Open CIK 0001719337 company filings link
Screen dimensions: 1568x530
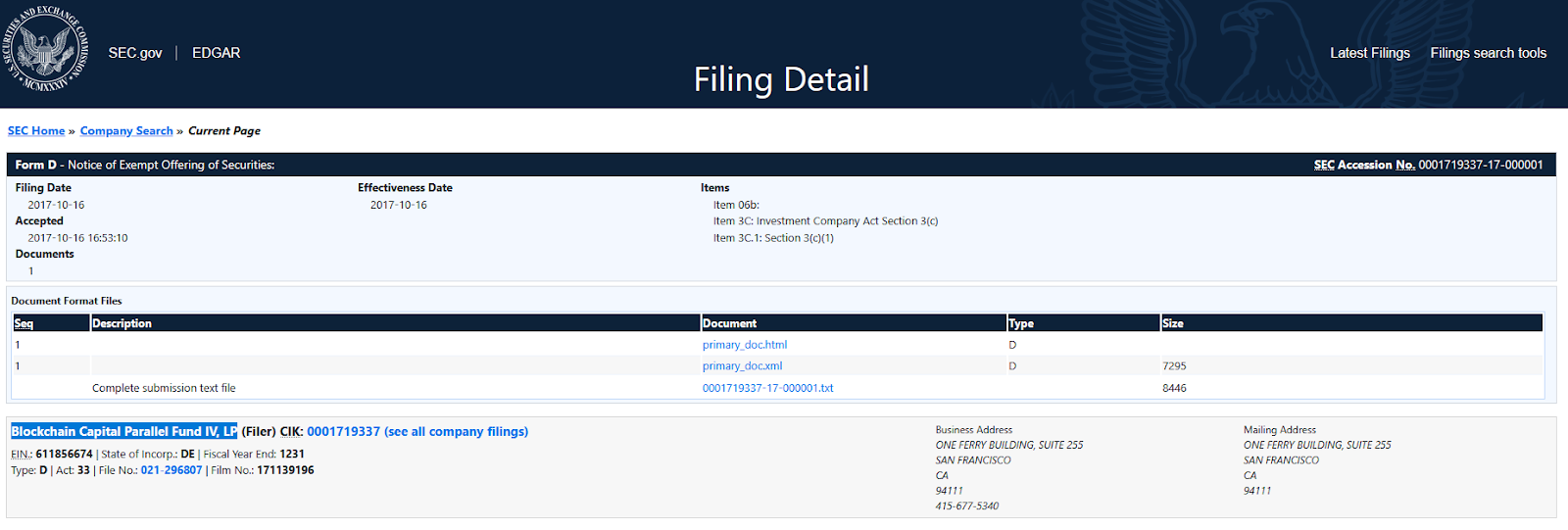[417, 432]
